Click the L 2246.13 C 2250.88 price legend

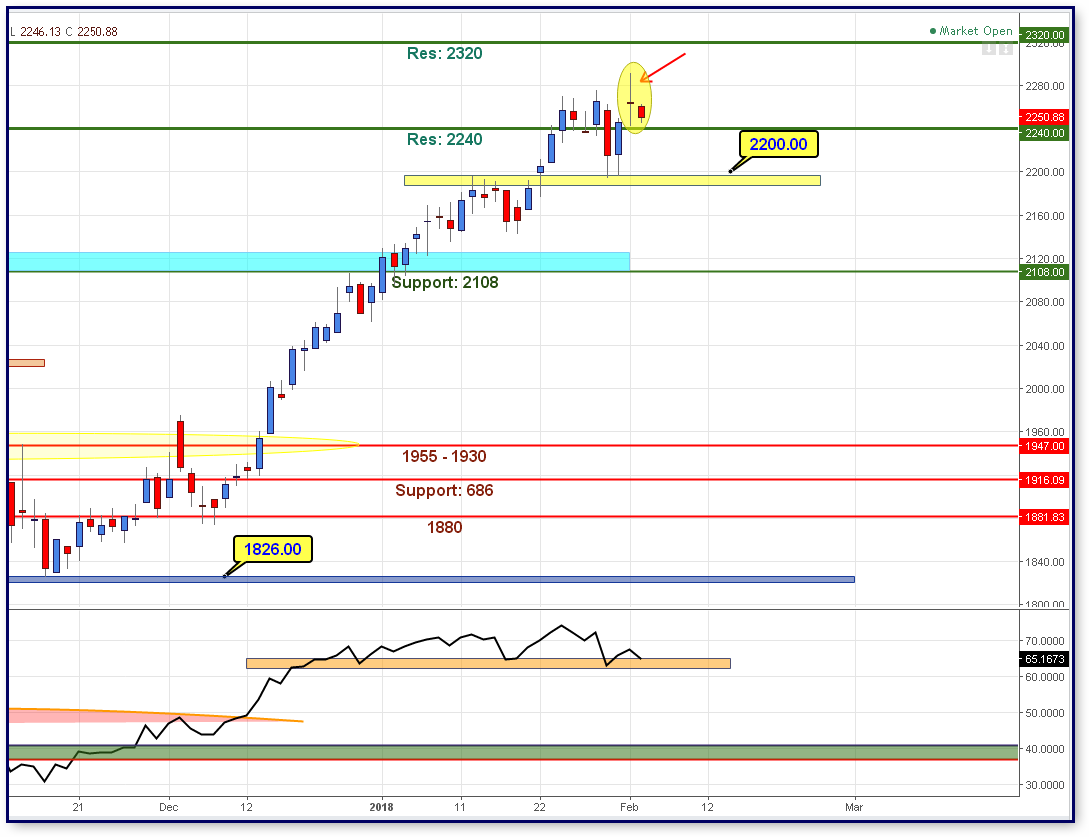(64, 31)
